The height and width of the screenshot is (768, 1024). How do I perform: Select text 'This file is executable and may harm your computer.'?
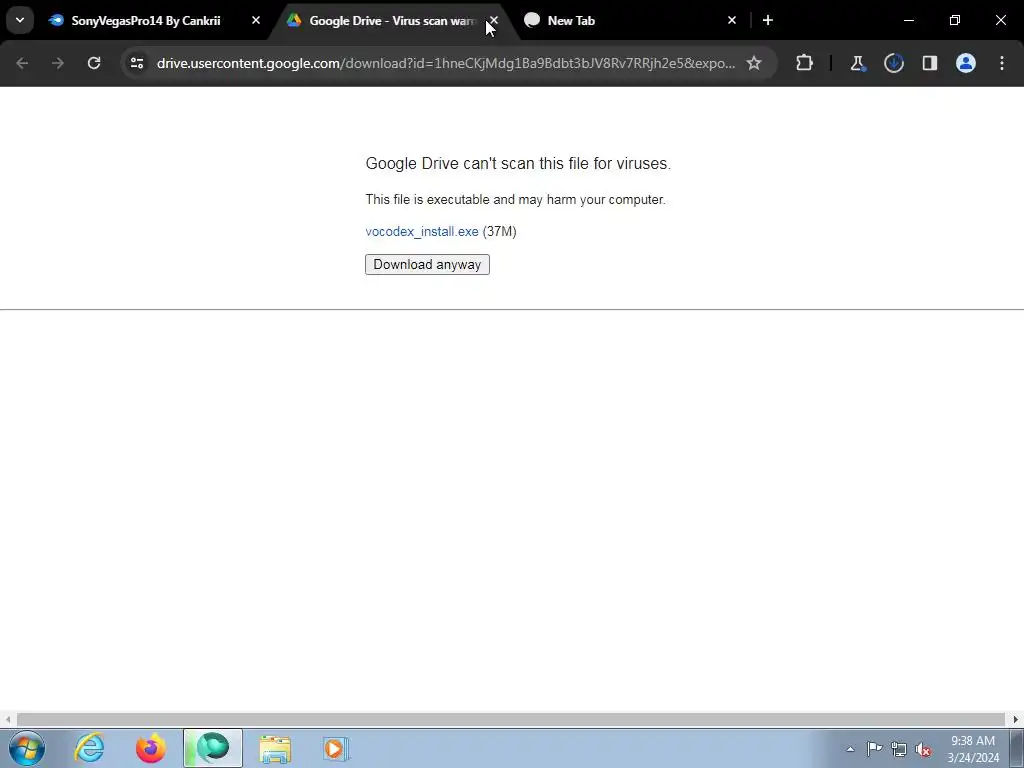tap(515, 200)
